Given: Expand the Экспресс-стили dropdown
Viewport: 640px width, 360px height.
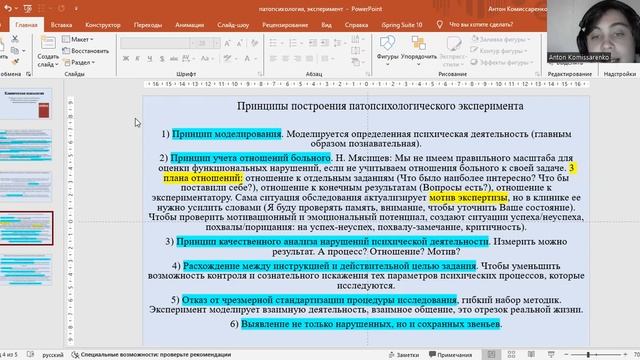Looking at the screenshot, I should point(453,51).
